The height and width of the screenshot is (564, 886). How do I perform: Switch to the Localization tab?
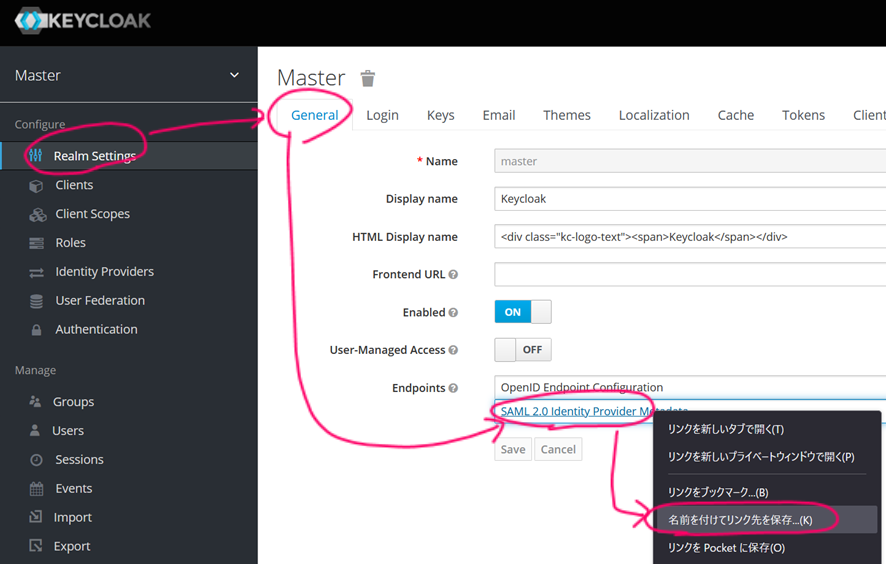coord(654,115)
